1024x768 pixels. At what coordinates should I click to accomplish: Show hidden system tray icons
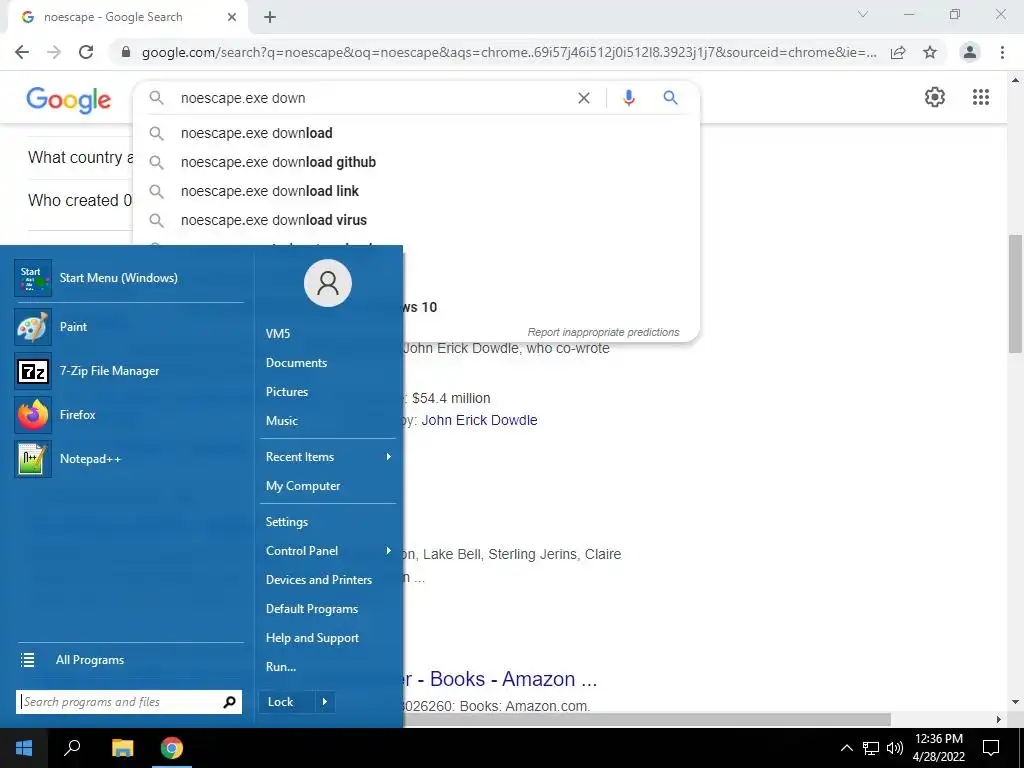[846, 748]
